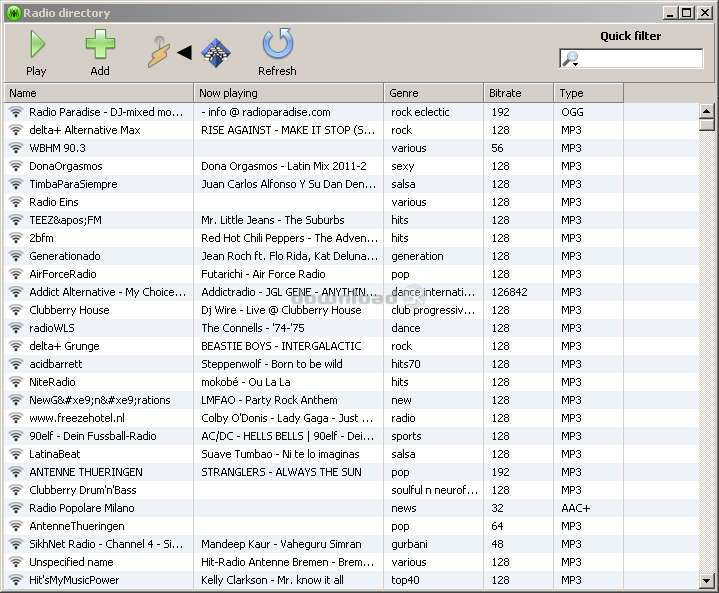Click the Generationado signal icon
The image size is (719, 593).
tap(16, 256)
